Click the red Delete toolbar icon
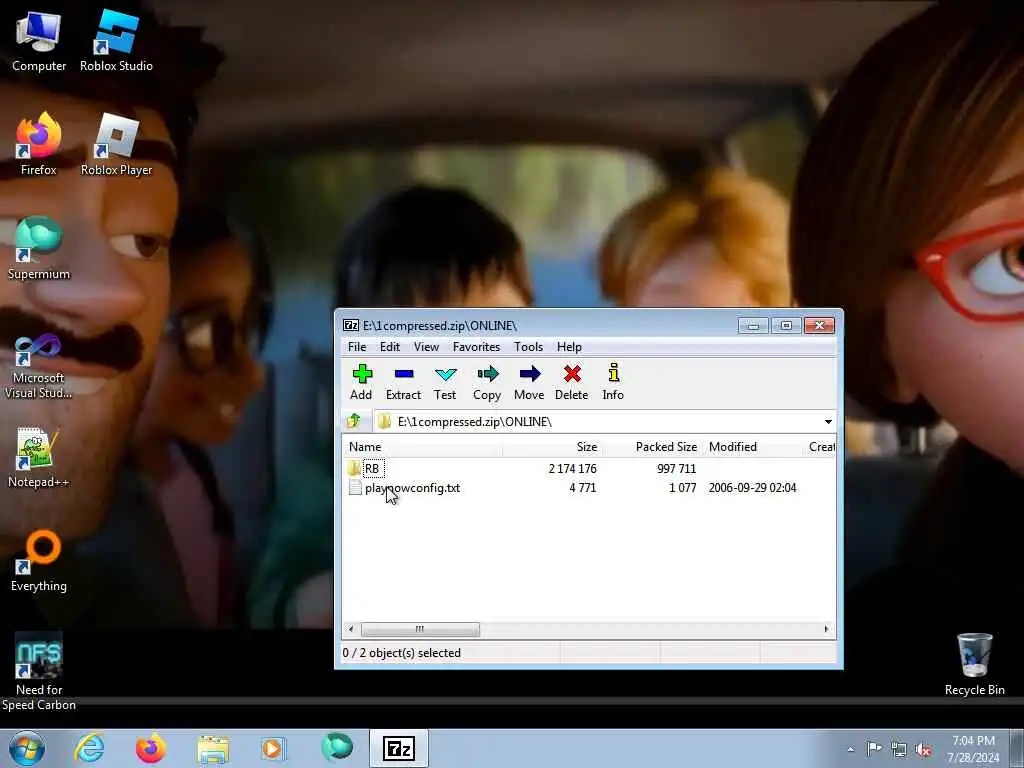Image resolution: width=1024 pixels, height=768 pixels. pos(571,382)
